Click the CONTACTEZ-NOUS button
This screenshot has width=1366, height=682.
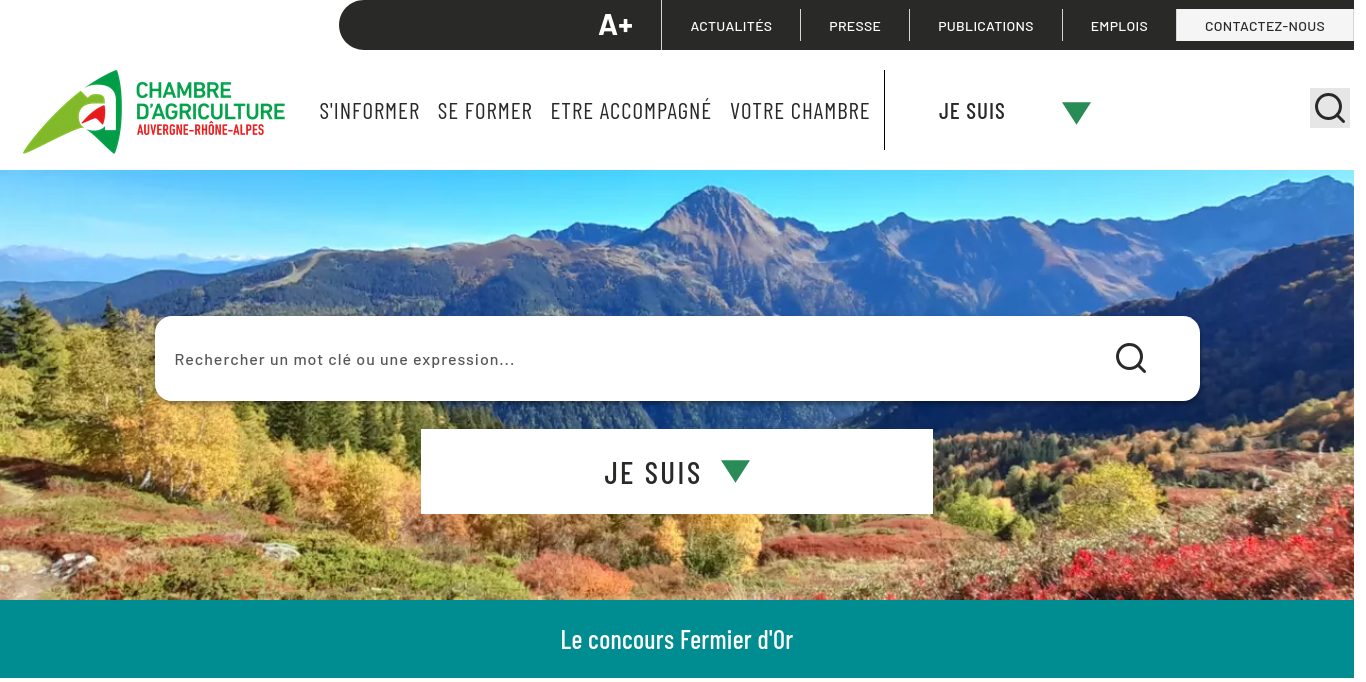tap(1265, 26)
